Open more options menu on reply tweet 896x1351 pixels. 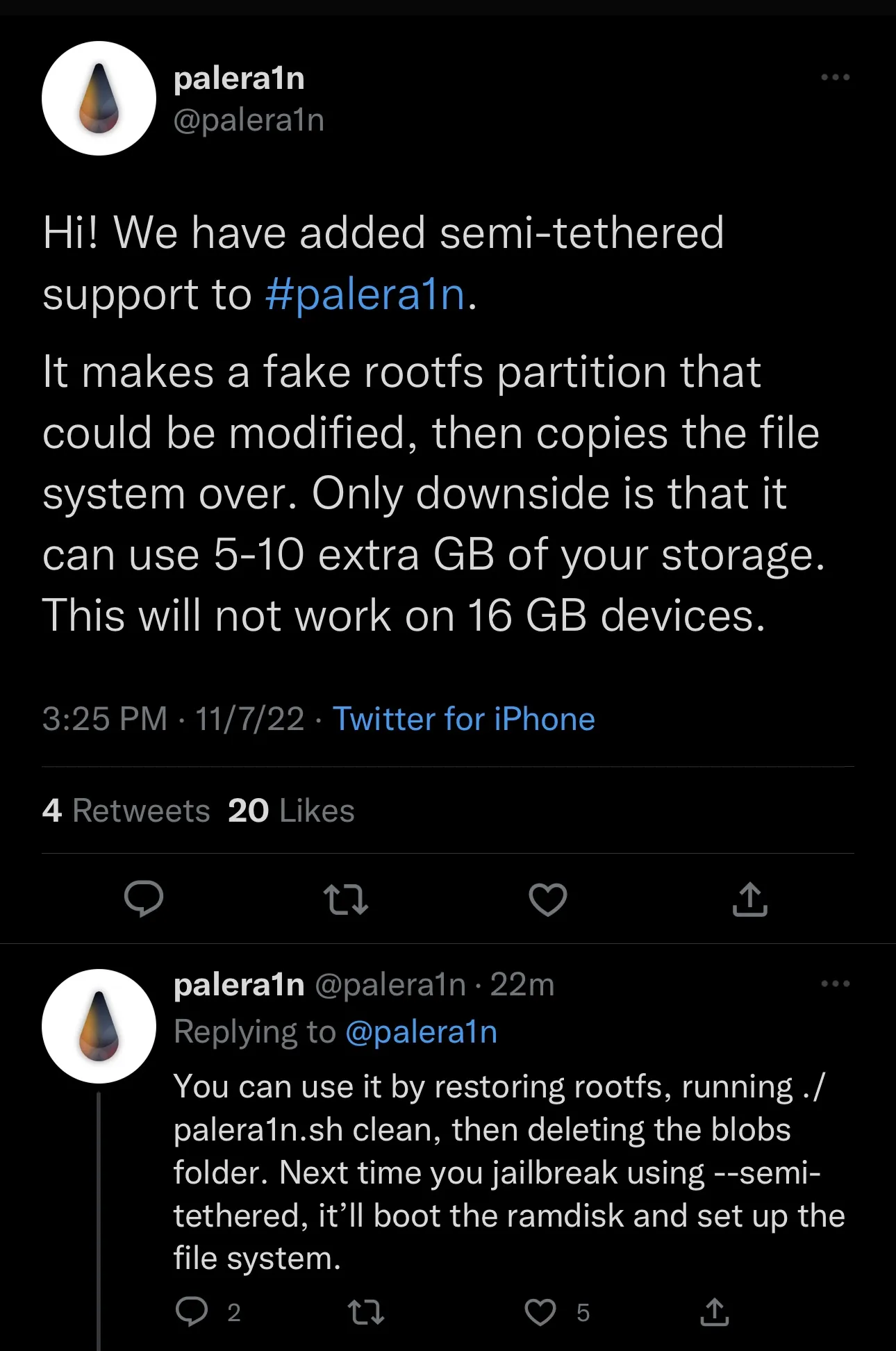[x=835, y=983]
